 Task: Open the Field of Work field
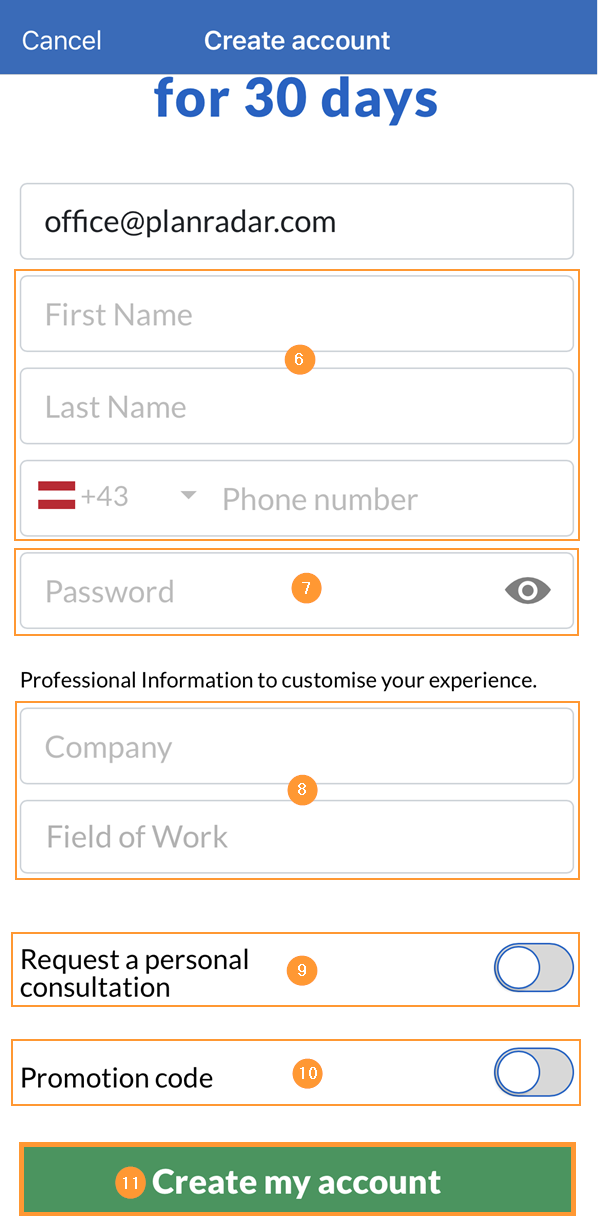click(296, 837)
